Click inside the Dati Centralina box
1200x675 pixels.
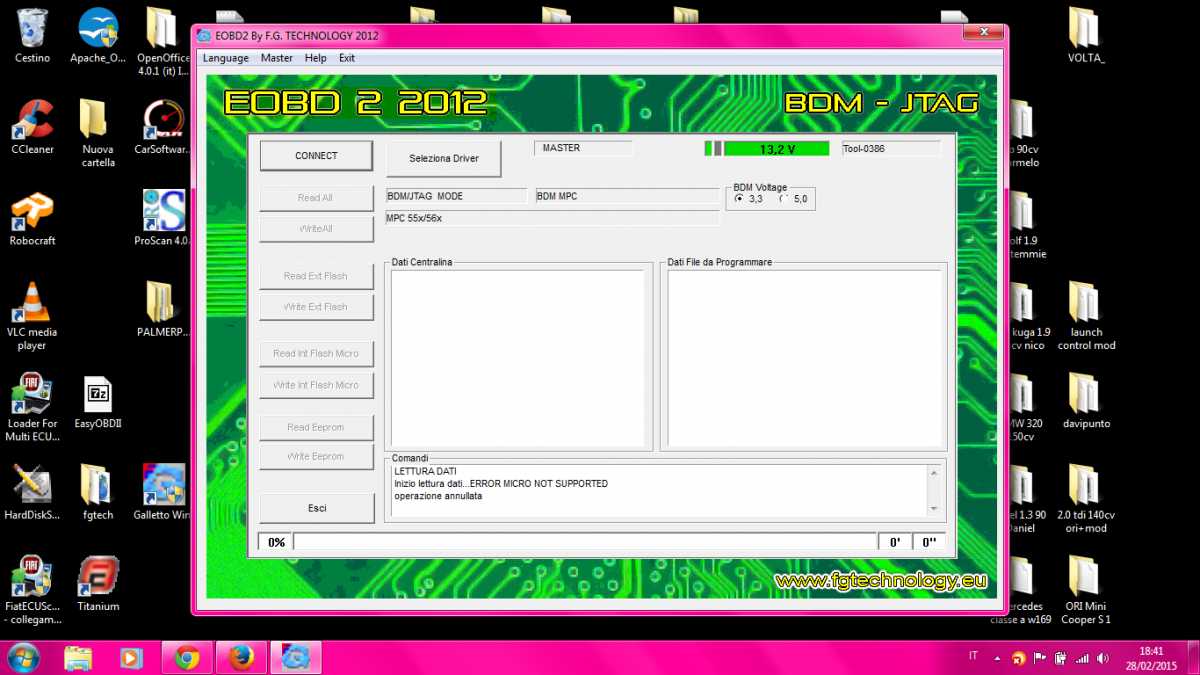point(517,358)
